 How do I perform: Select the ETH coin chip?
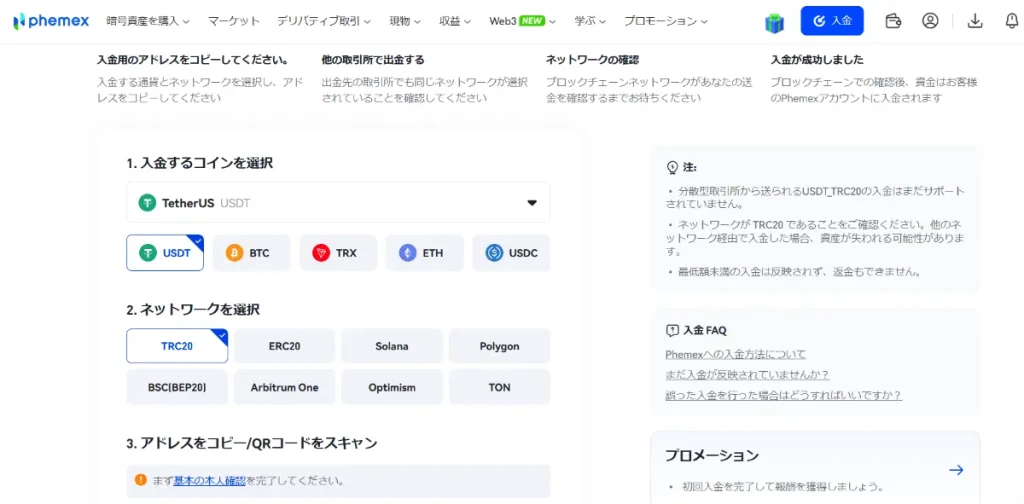424,253
